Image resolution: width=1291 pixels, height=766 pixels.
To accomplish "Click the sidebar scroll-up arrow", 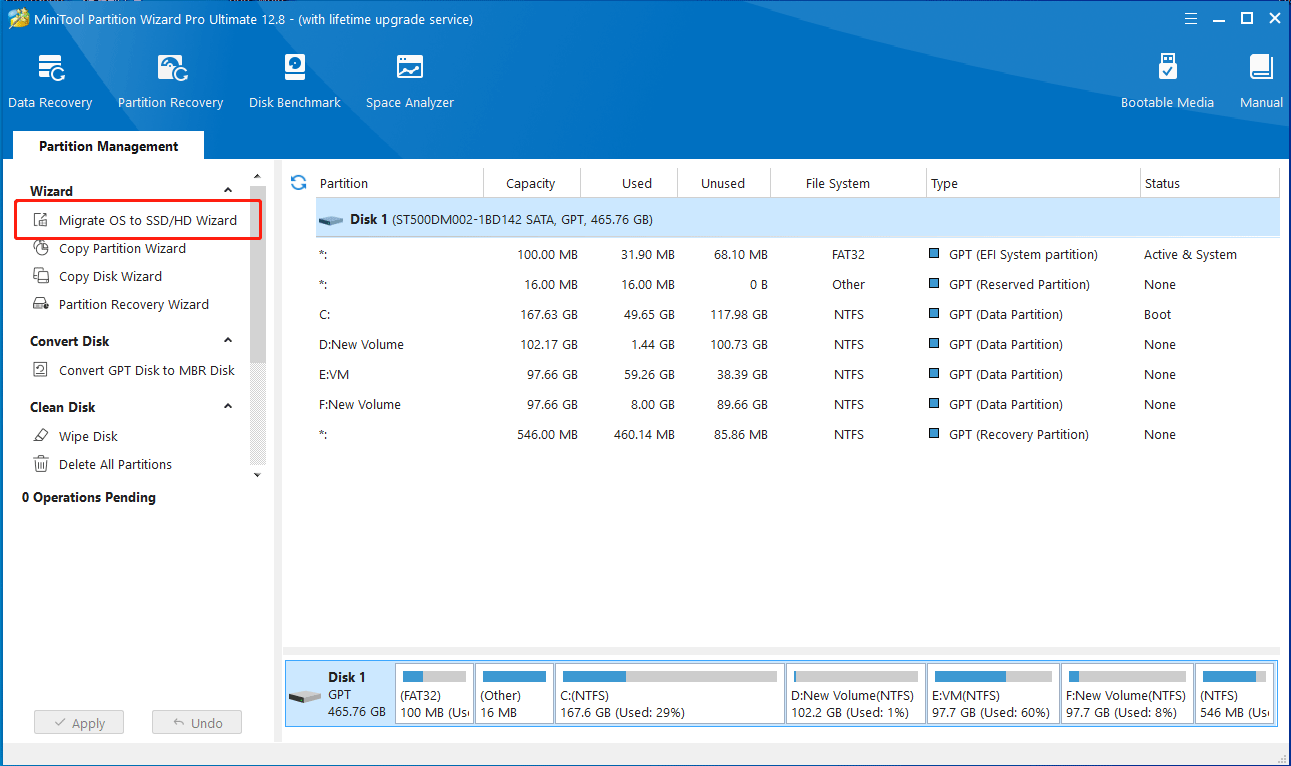I will pyautogui.click(x=257, y=177).
